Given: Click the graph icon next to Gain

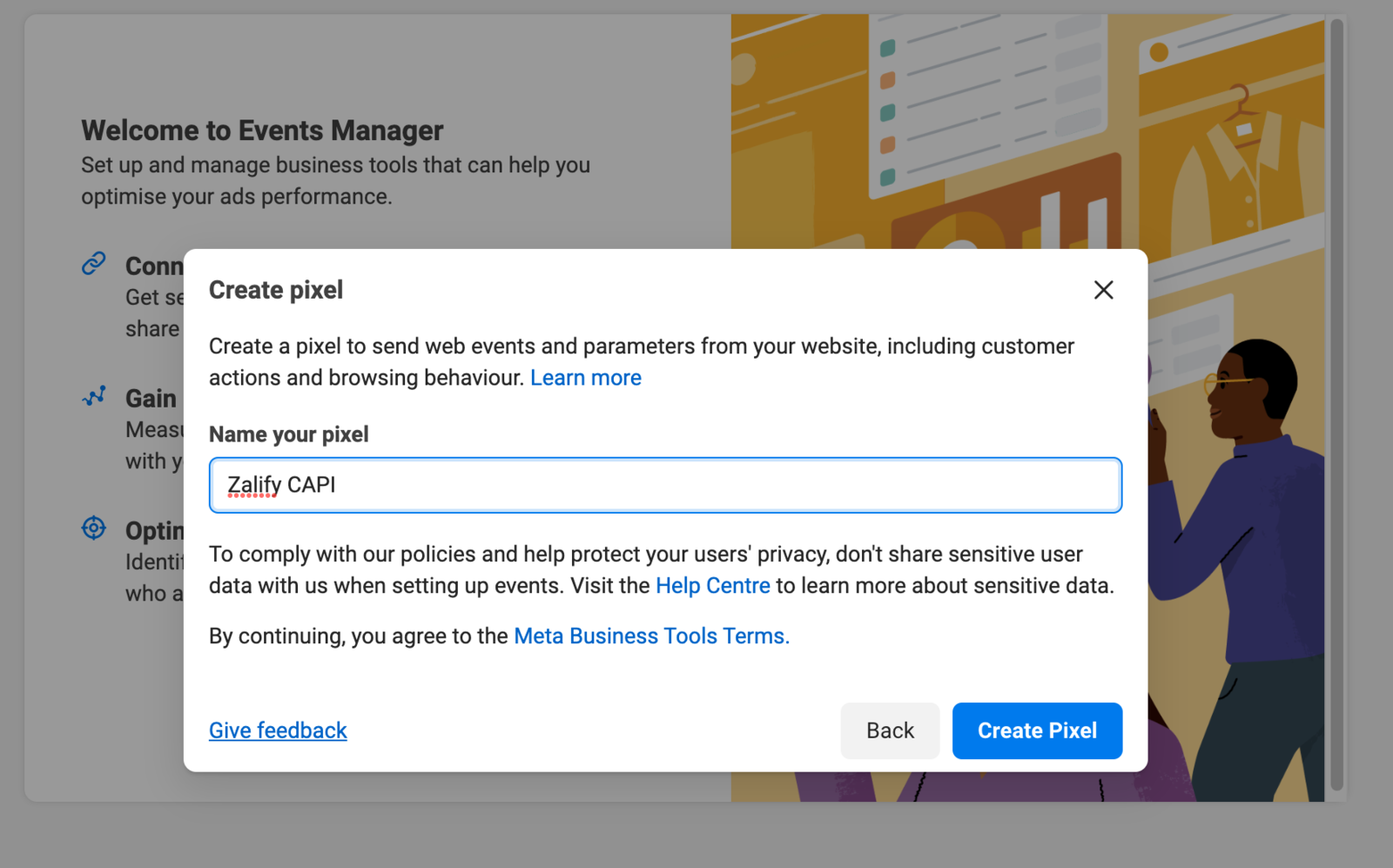Looking at the screenshot, I should pos(94,397).
